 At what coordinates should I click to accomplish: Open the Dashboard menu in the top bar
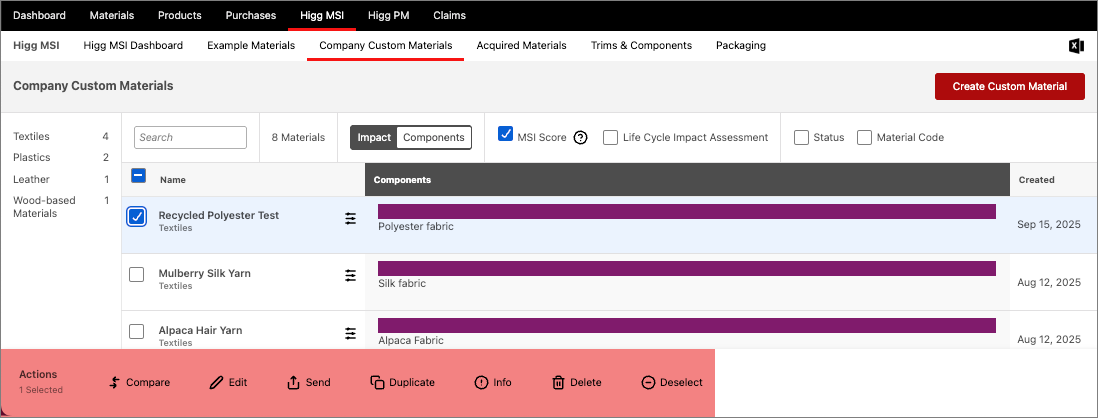[40, 15]
